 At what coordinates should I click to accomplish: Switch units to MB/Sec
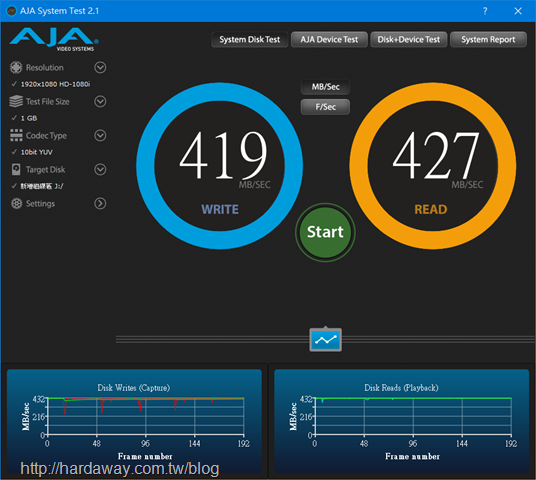tap(325, 87)
